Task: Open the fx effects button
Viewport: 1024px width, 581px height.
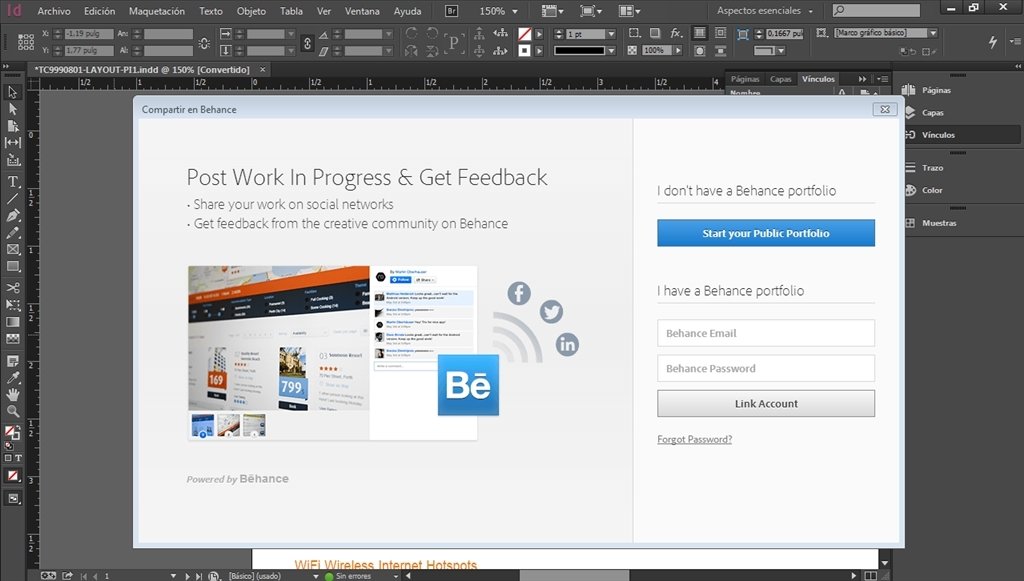Action: pyautogui.click(x=676, y=33)
